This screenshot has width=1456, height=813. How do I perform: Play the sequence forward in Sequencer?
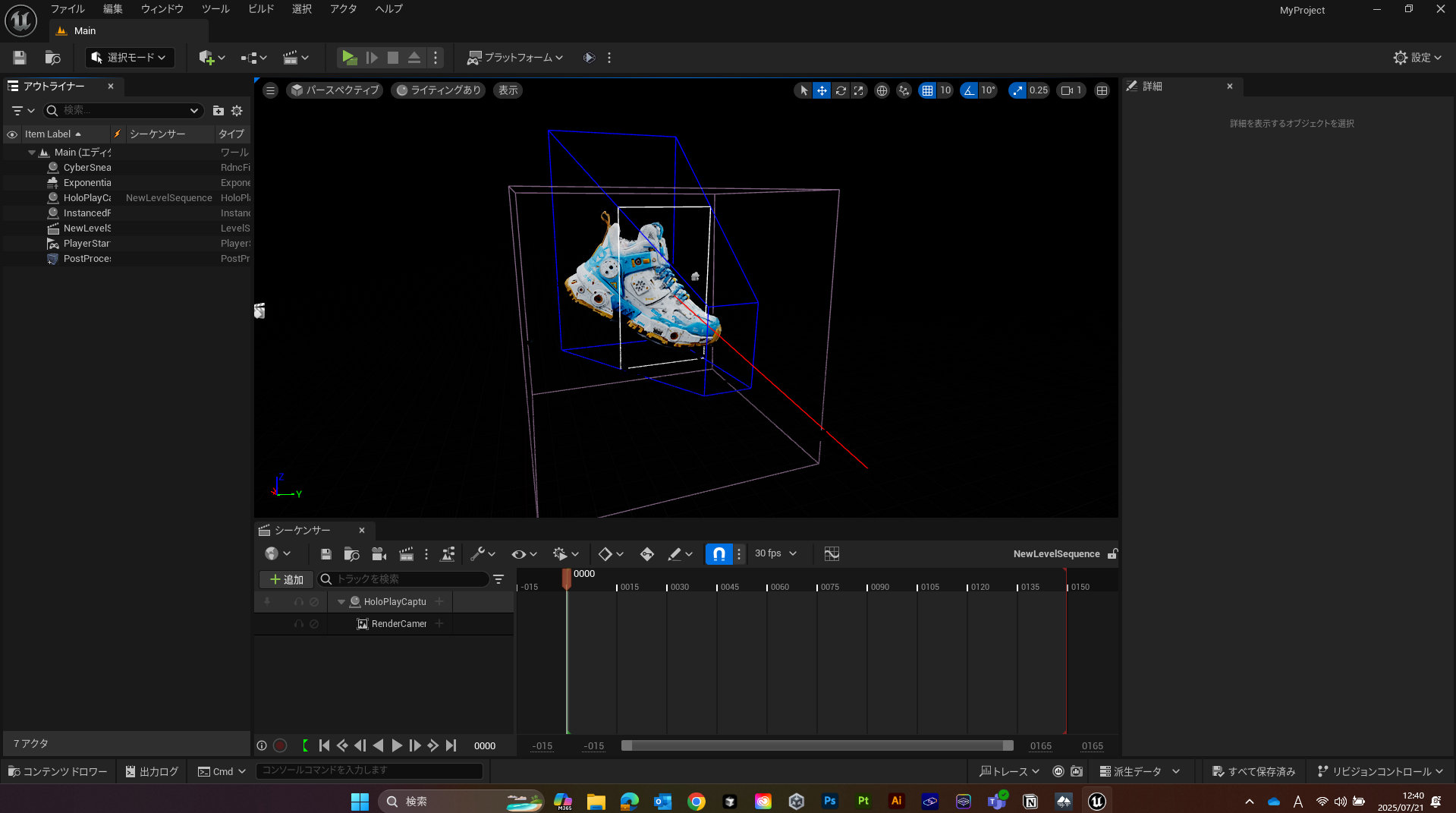pos(396,745)
